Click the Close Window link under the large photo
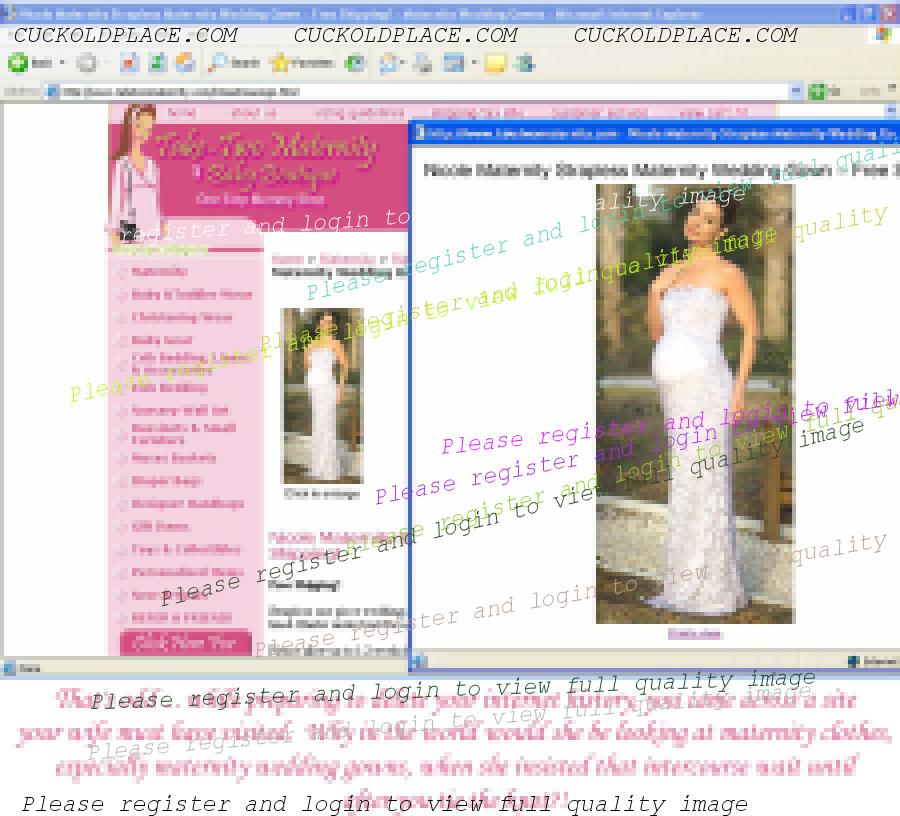Screen dimensions: 900x816 point(694,634)
